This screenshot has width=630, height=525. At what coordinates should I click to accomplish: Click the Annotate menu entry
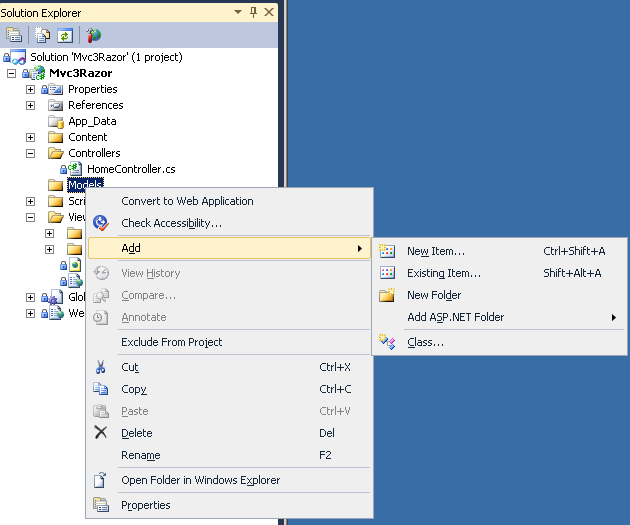click(229, 317)
